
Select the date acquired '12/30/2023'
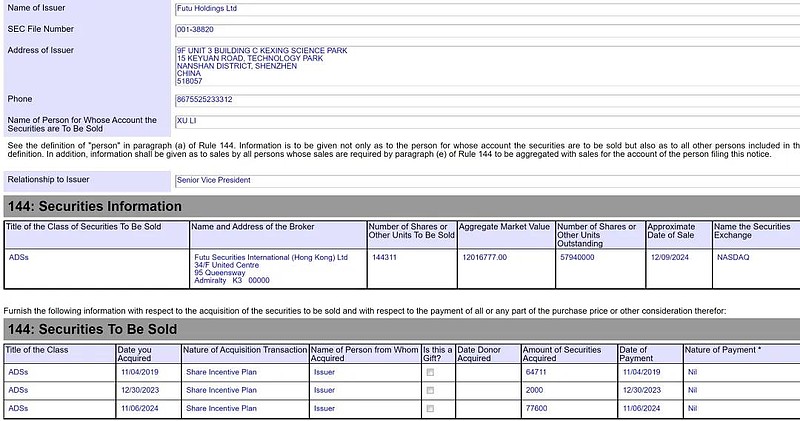pos(140,390)
